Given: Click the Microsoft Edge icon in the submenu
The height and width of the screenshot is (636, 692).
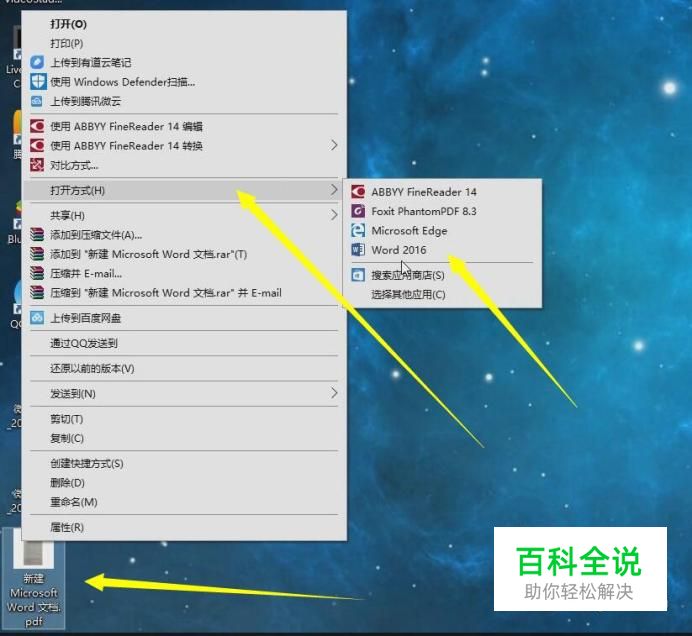Looking at the screenshot, I should pyautogui.click(x=358, y=230).
